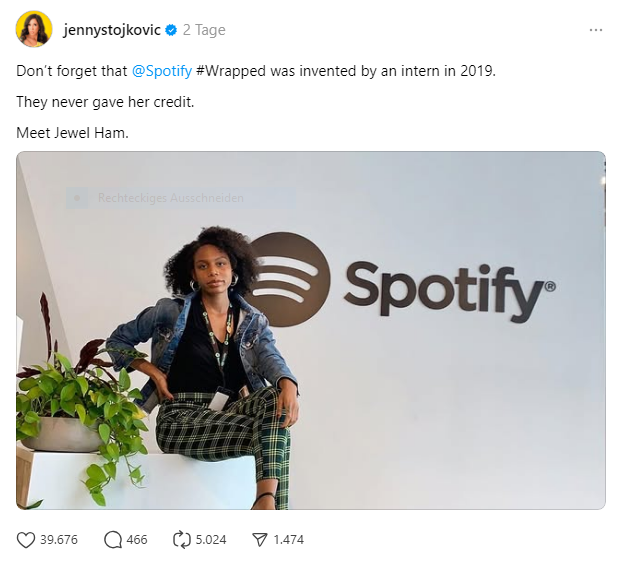
Task: Open the three-dot more options menu
Action: (596, 30)
